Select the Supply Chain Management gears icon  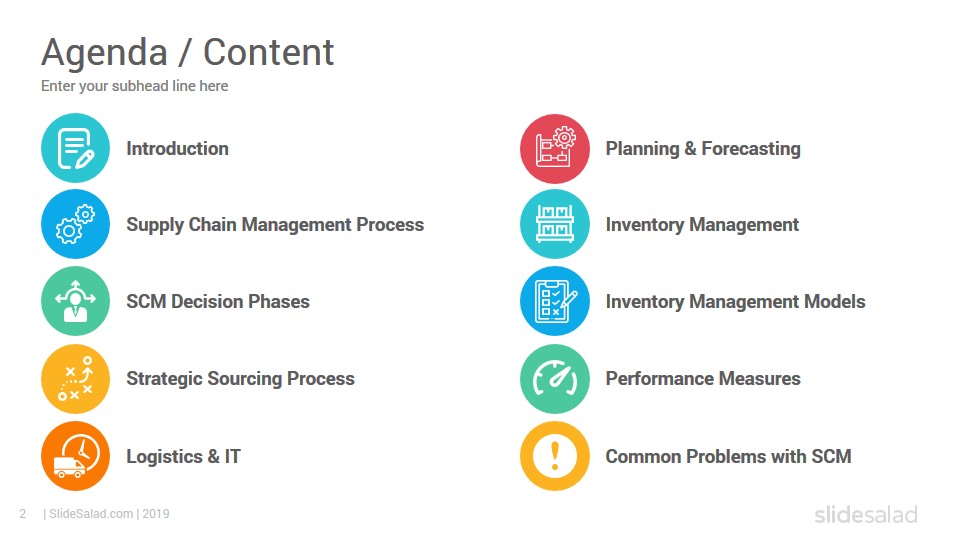(x=75, y=224)
